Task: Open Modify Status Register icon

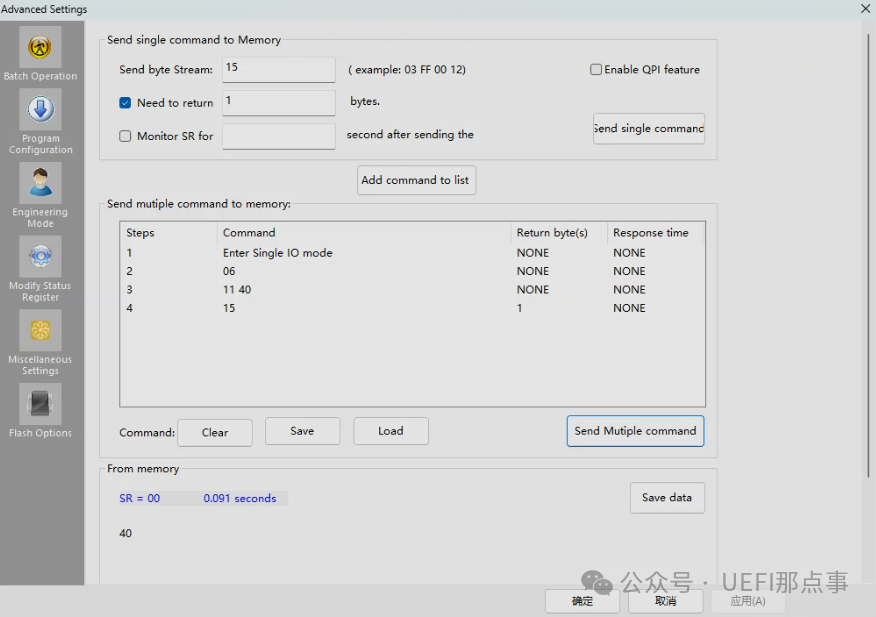Action: click(40, 257)
